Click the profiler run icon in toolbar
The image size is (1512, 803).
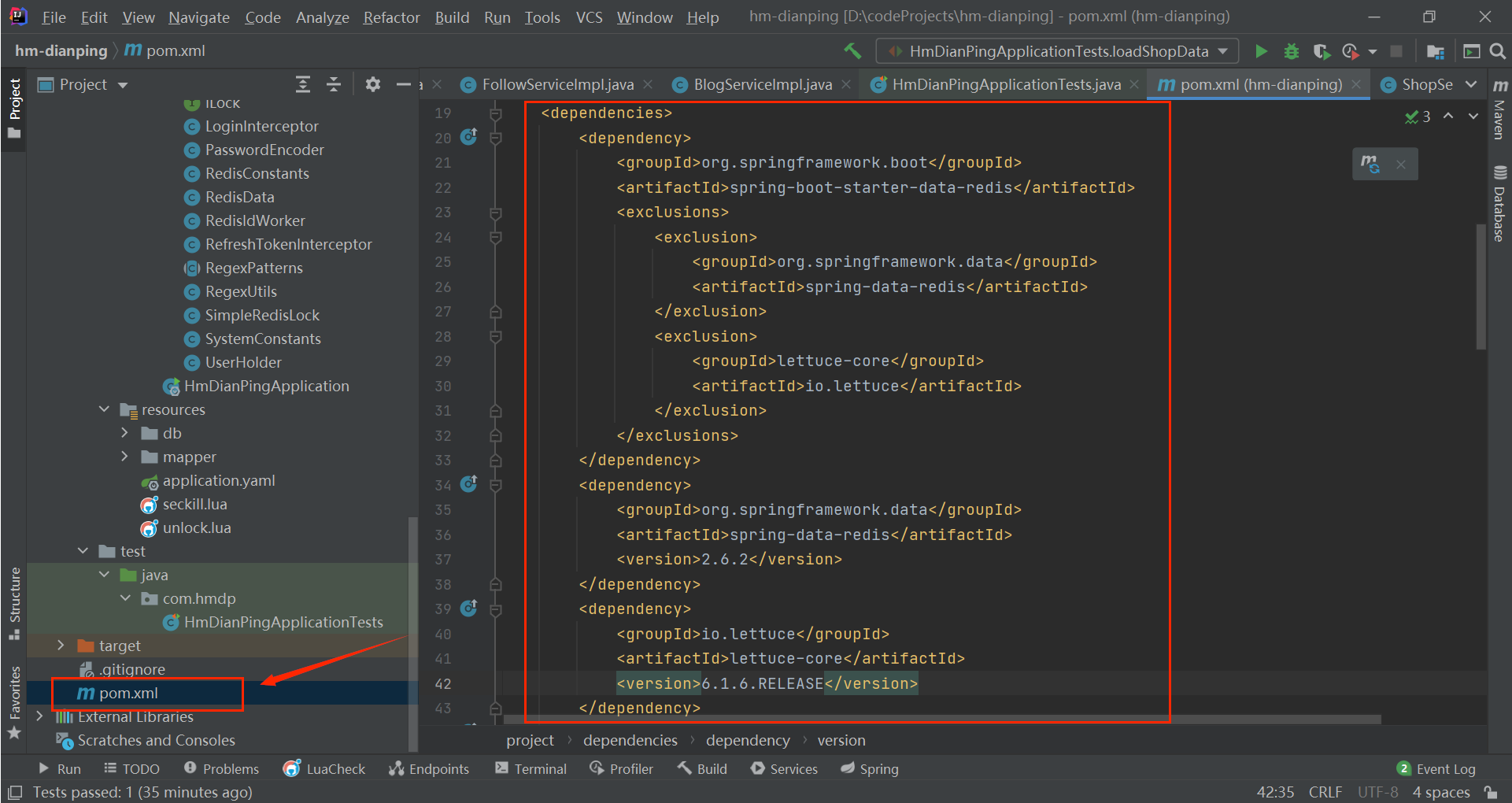(1351, 51)
